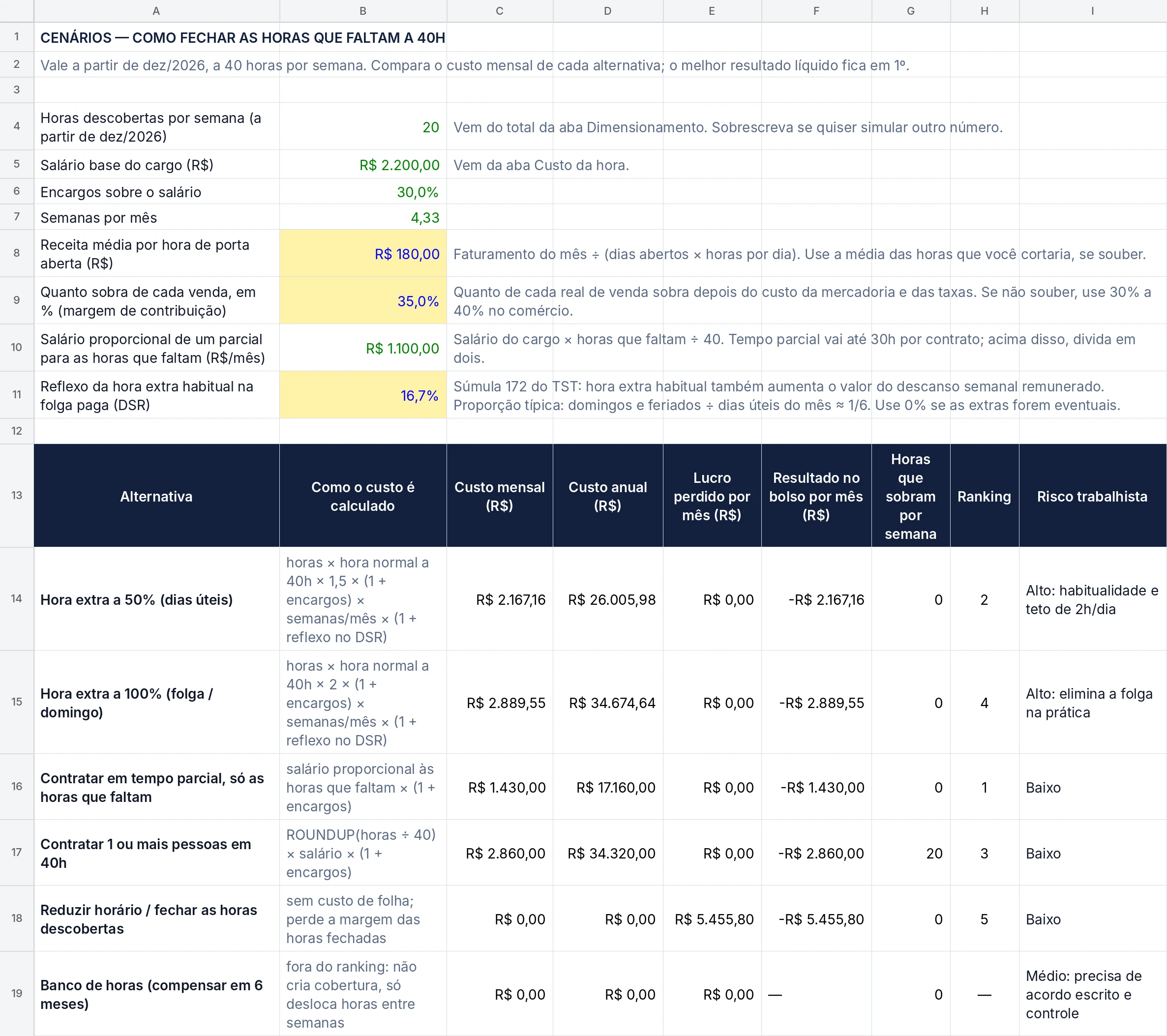This screenshot has width=1167, height=1036.
Task: Click the 'Custo mensal (R$)' header
Action: coord(500,496)
